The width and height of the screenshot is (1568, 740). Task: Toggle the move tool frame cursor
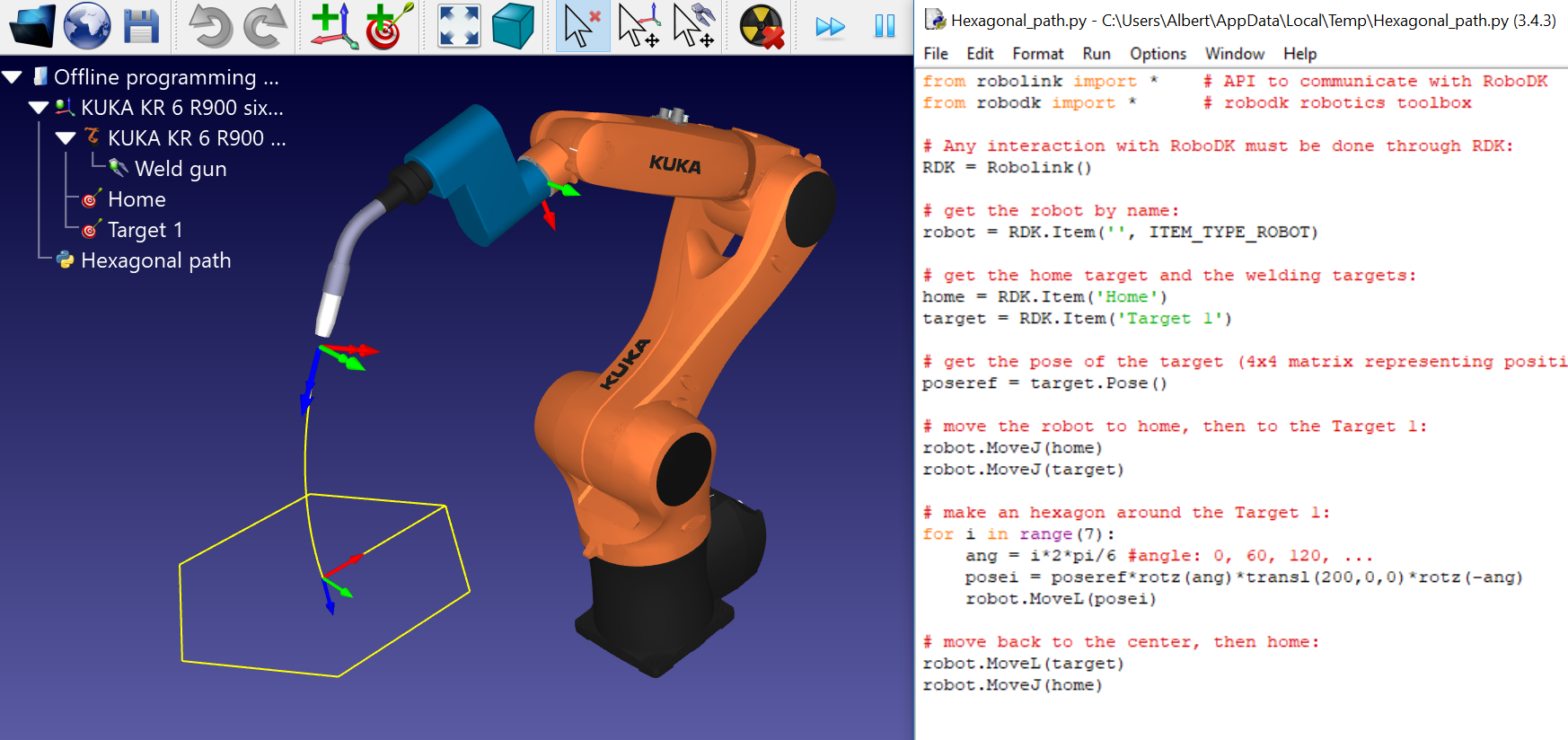[x=694, y=26]
